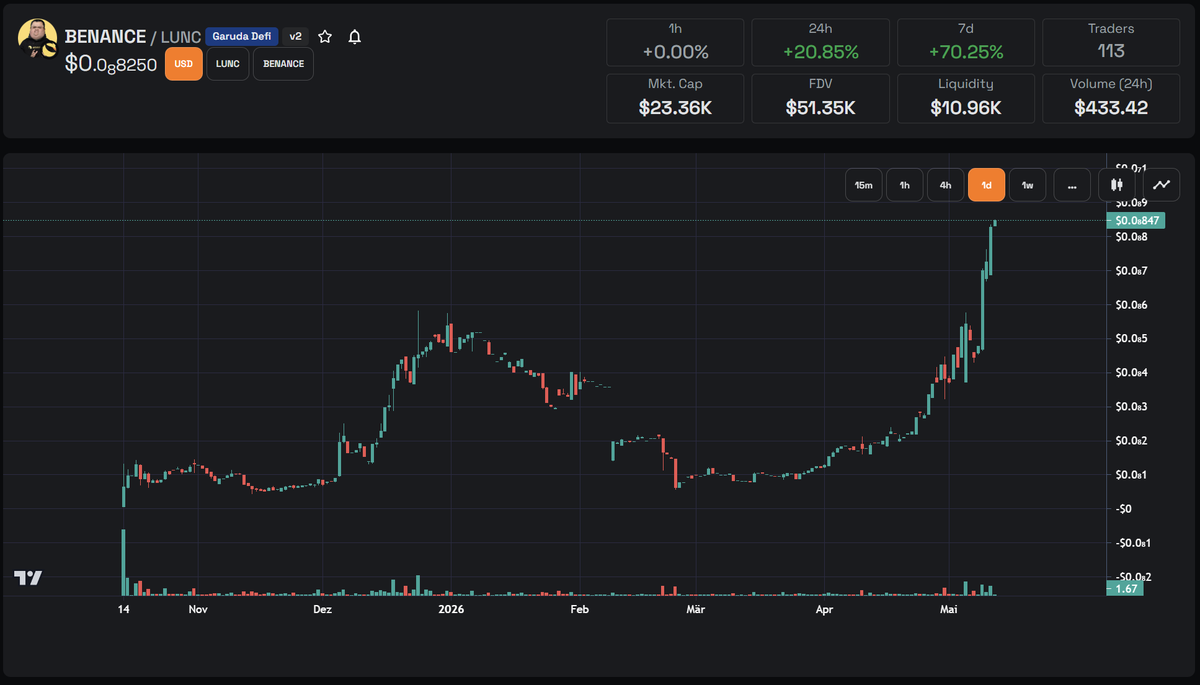Set chart interval to 1h

pos(904,185)
